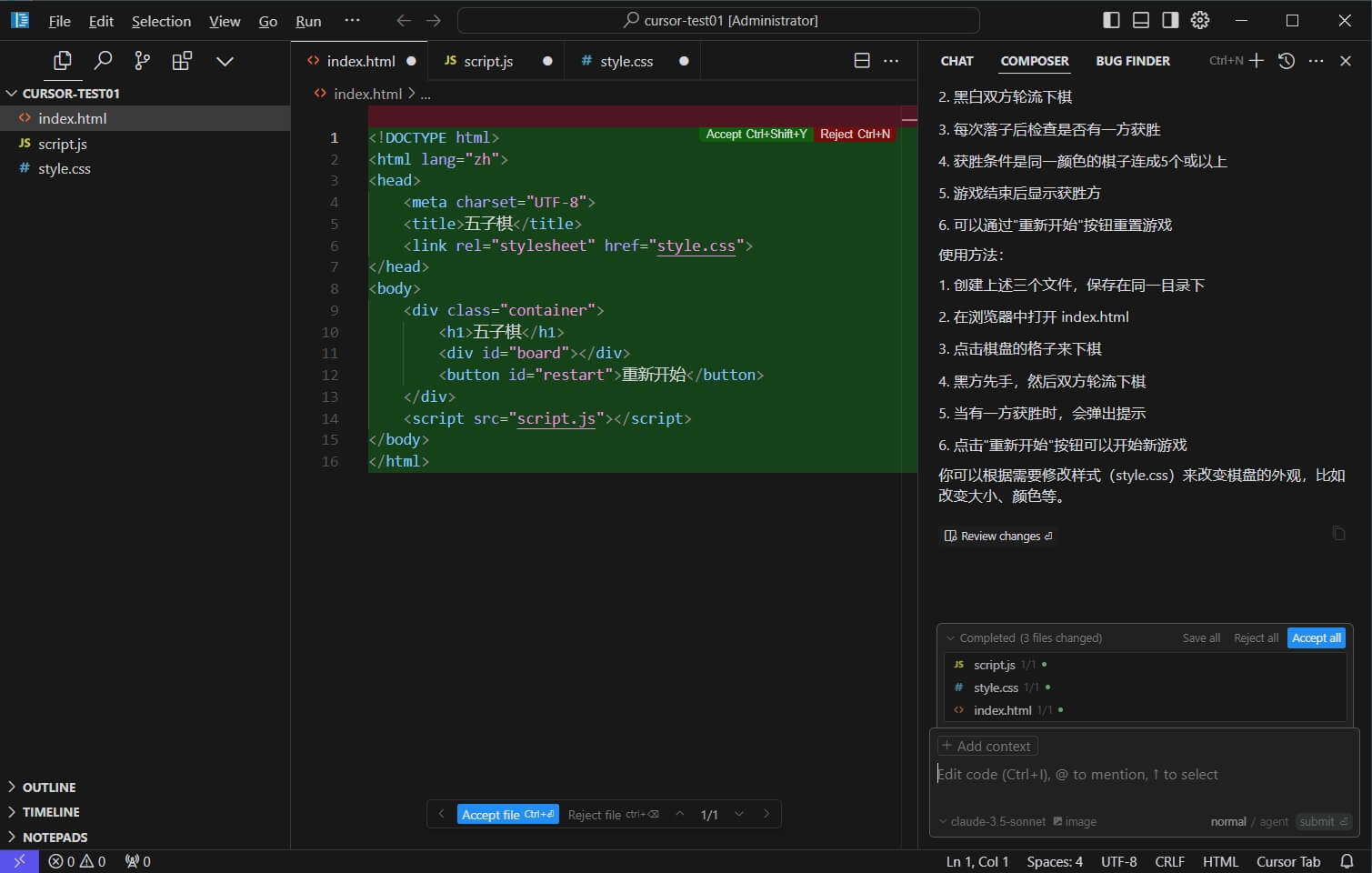This screenshot has height=873, width=1372.
Task: Collapse the Completed files changed list
Action: coord(951,638)
